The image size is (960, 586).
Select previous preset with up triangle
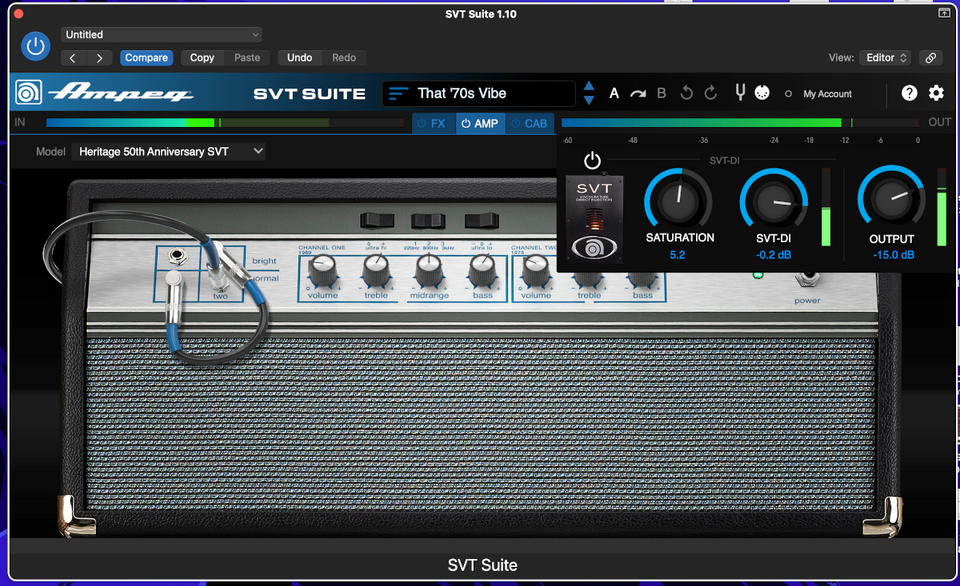589,86
